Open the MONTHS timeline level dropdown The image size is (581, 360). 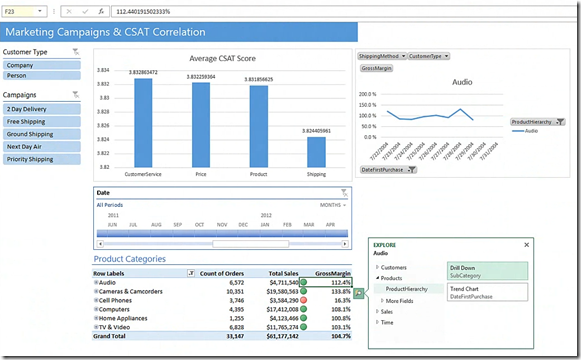(333, 205)
